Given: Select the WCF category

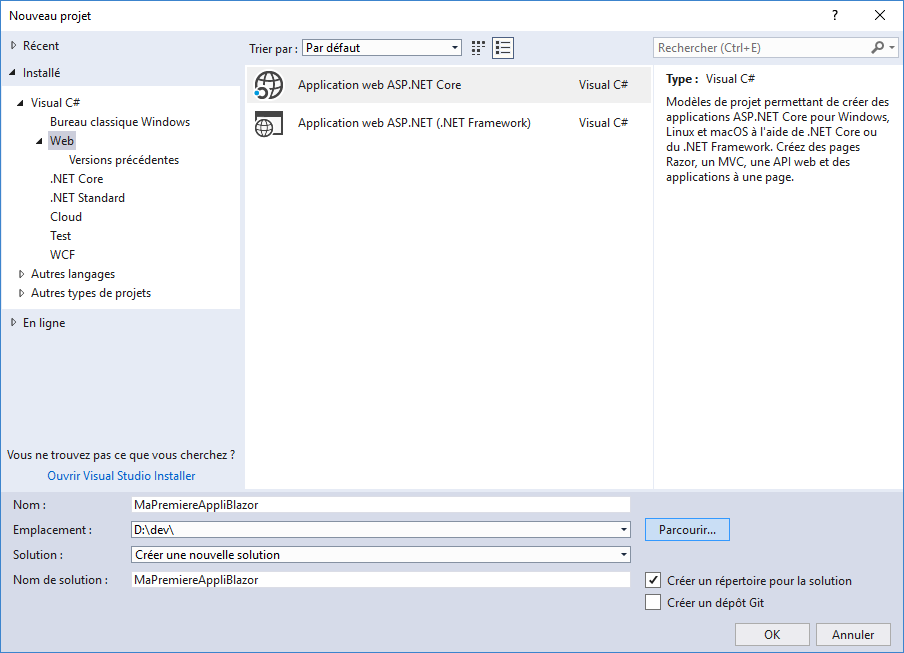Looking at the screenshot, I should (x=62, y=255).
